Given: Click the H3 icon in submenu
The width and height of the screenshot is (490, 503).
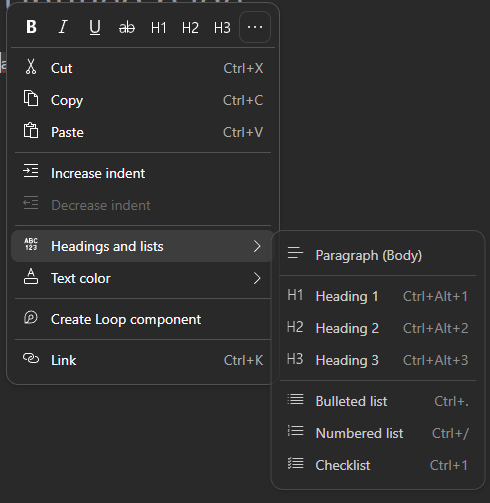Looking at the screenshot, I should tap(295, 359).
